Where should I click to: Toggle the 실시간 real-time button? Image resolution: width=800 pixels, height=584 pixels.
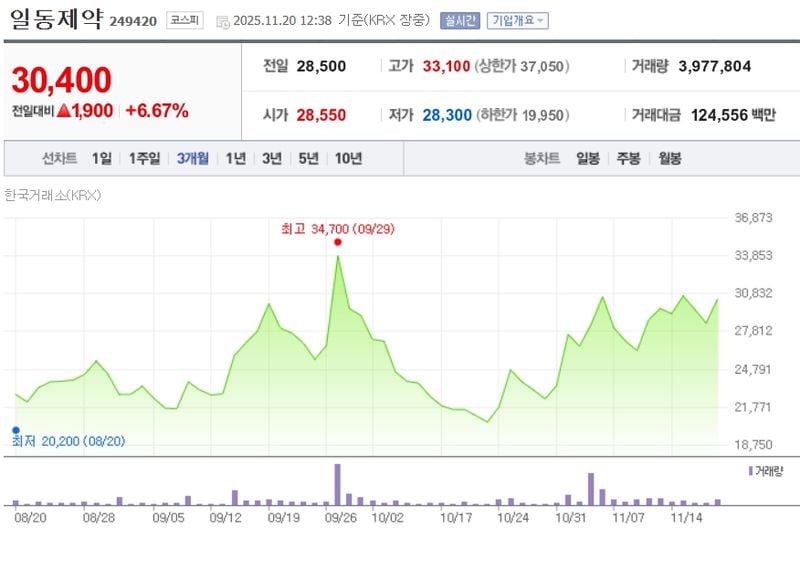point(460,21)
